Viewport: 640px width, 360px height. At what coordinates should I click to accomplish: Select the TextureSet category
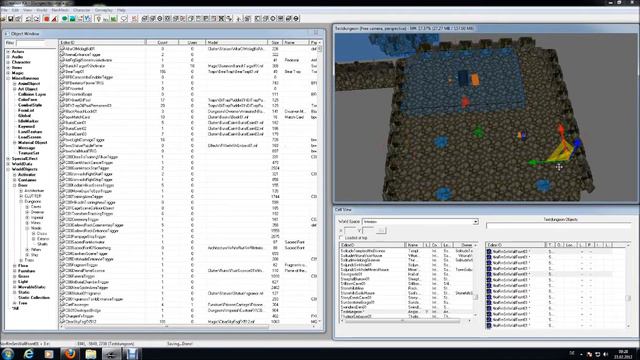point(29,153)
